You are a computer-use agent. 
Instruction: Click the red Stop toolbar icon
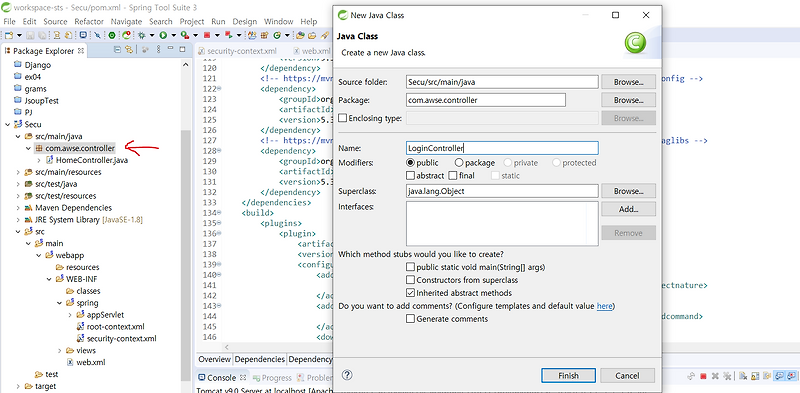point(207,35)
